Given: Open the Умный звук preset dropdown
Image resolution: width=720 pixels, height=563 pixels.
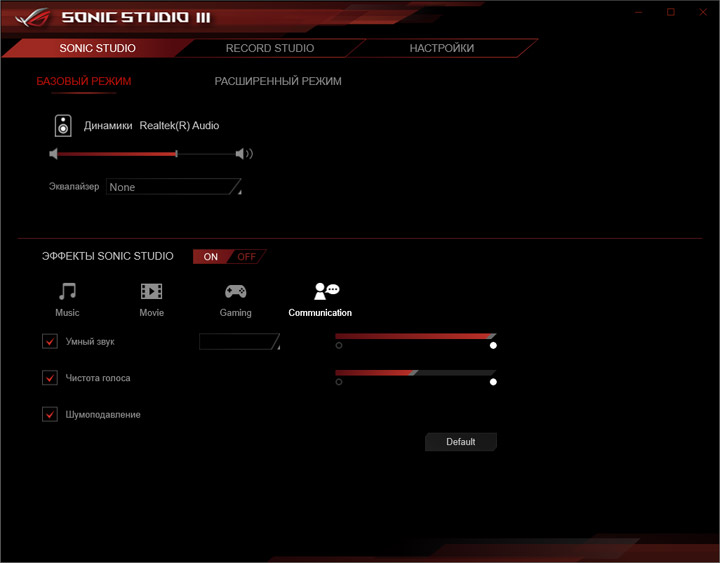Looking at the screenshot, I should [x=239, y=342].
